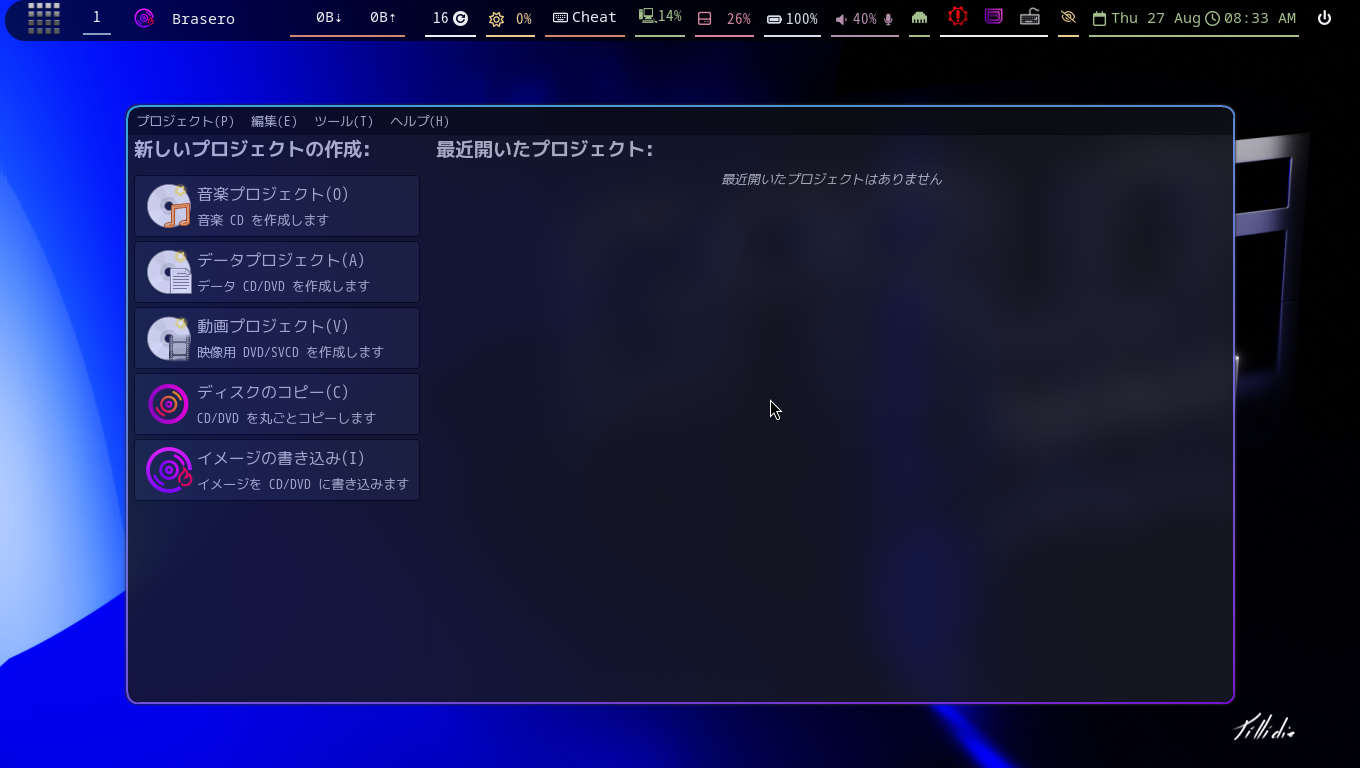This screenshot has width=1360, height=768.
Task: Click the battery 100% indicator
Action: [792, 19]
